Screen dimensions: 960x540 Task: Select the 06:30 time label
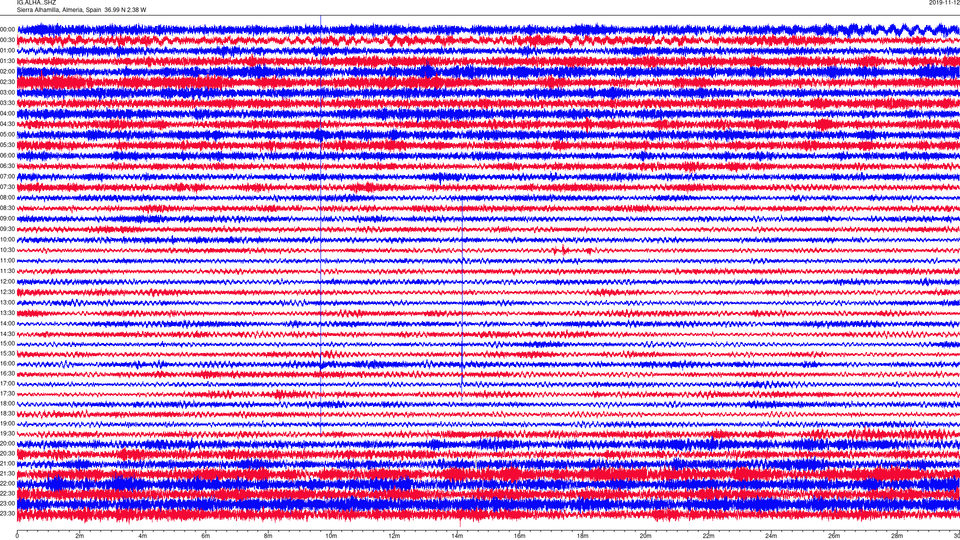tap(8, 166)
